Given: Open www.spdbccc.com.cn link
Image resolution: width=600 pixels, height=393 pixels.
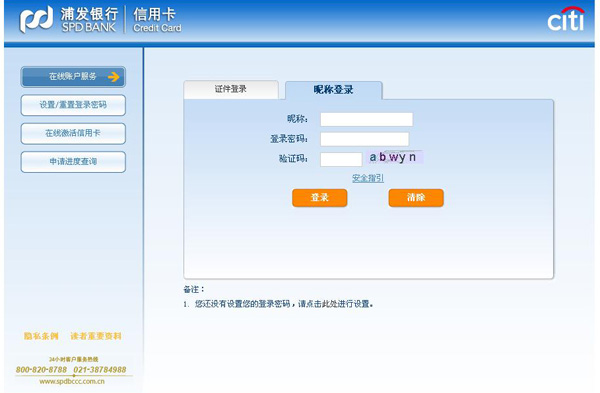Looking at the screenshot, I should [72, 381].
